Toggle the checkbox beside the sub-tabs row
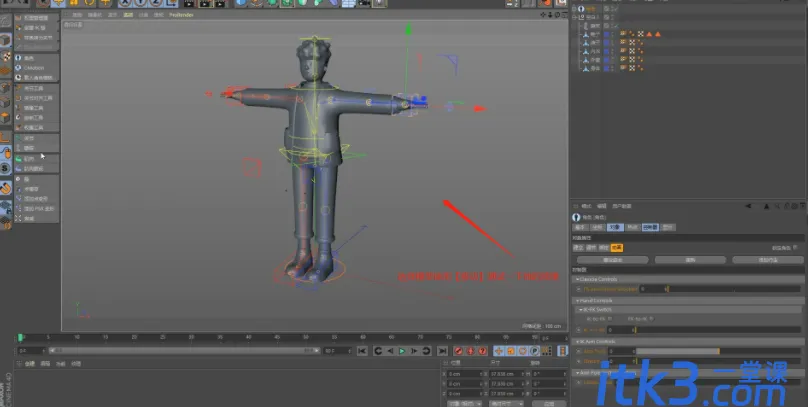The width and height of the screenshot is (808, 407). [796, 248]
